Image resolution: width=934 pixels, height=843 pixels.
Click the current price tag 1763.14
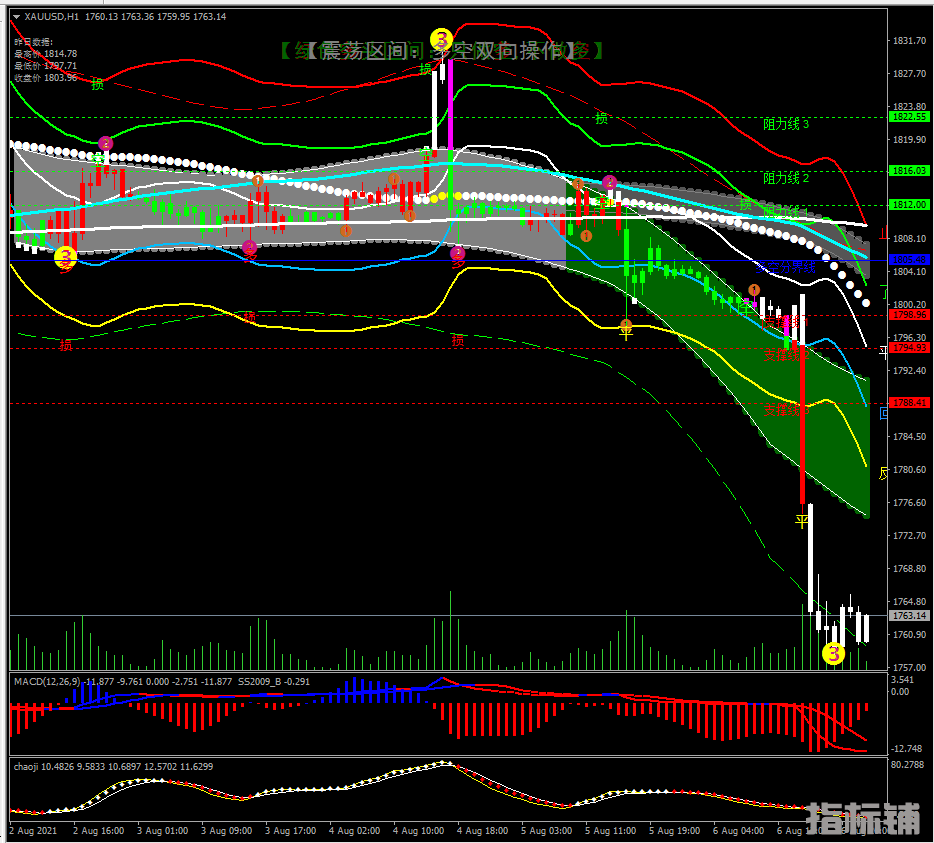click(x=909, y=615)
